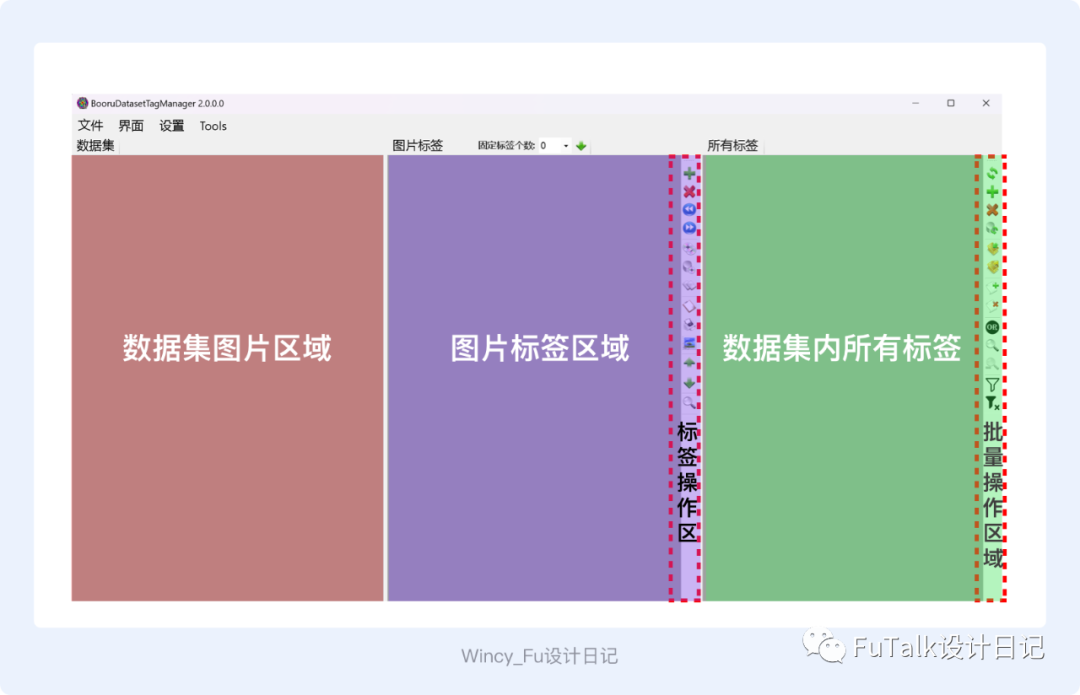Undo last tag edit with blue back arrows

[688, 208]
